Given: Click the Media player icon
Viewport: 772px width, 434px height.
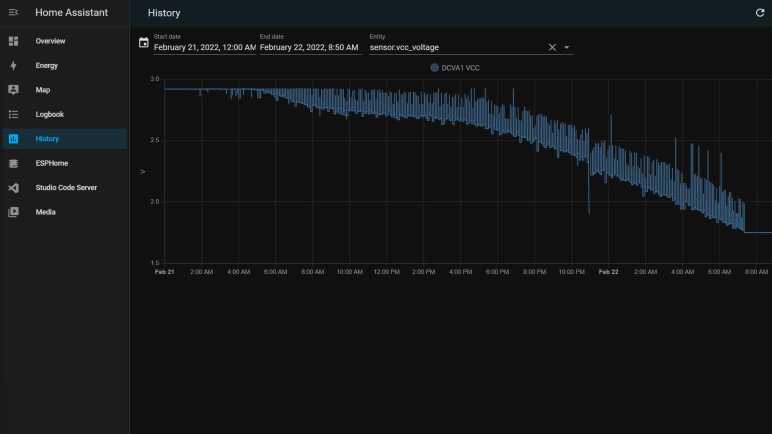Looking at the screenshot, I should point(14,212).
